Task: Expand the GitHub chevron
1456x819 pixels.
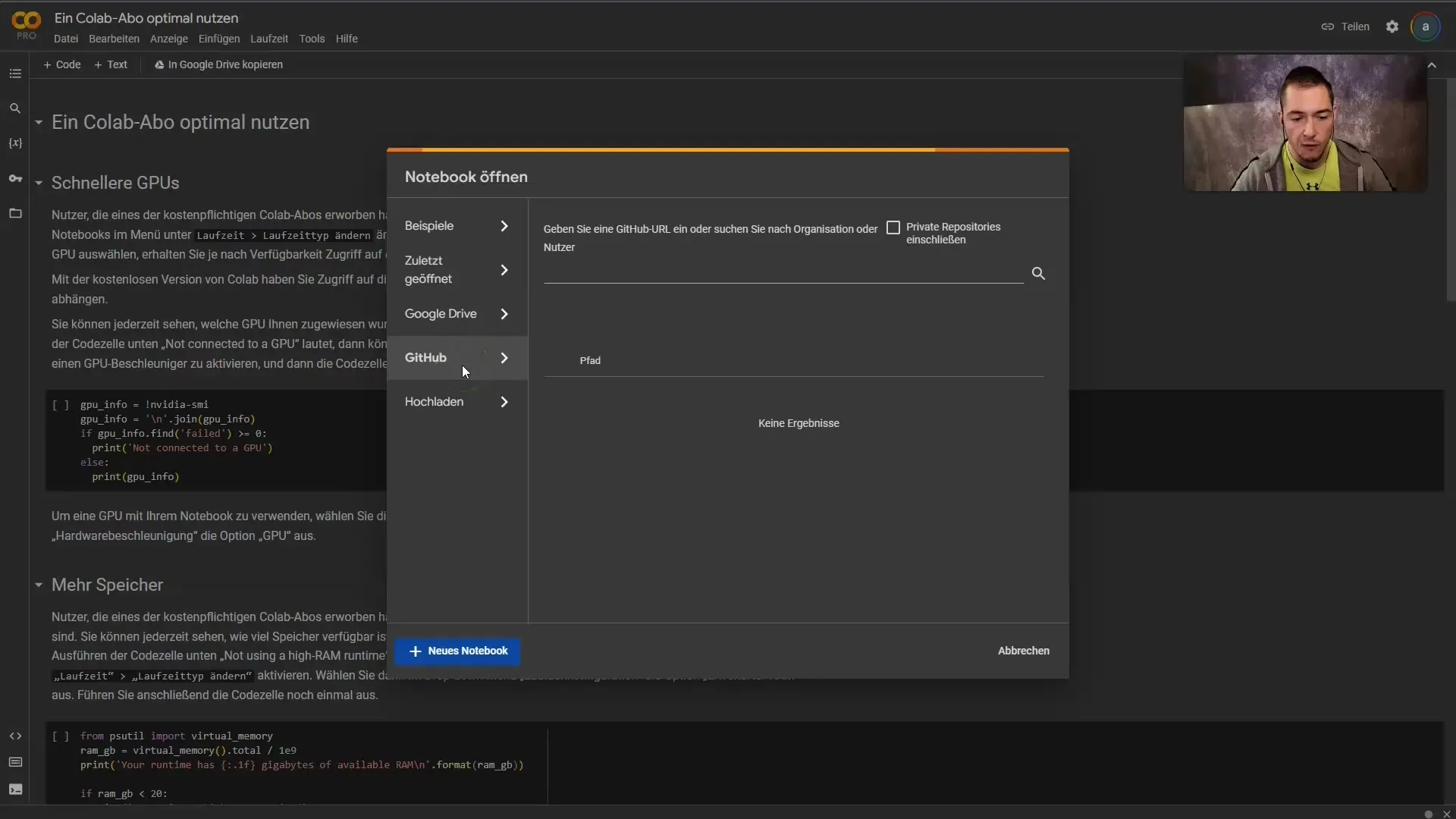Action: click(504, 358)
